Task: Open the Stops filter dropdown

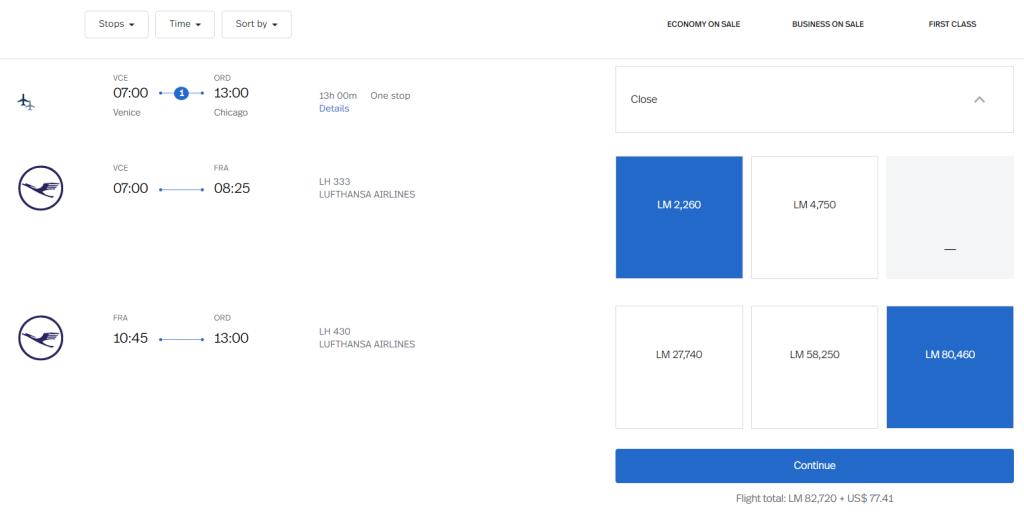Action: [116, 24]
